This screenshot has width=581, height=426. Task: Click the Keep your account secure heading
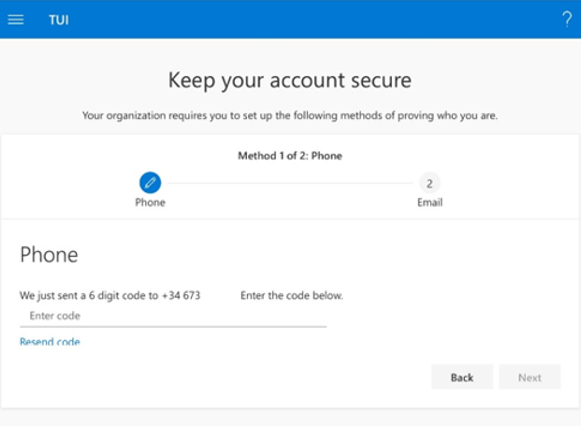(x=290, y=80)
